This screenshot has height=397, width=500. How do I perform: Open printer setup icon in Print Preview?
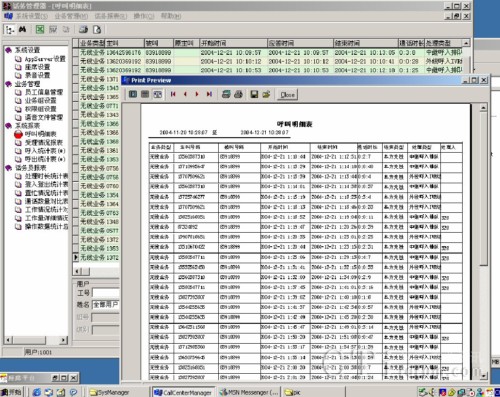[226, 94]
